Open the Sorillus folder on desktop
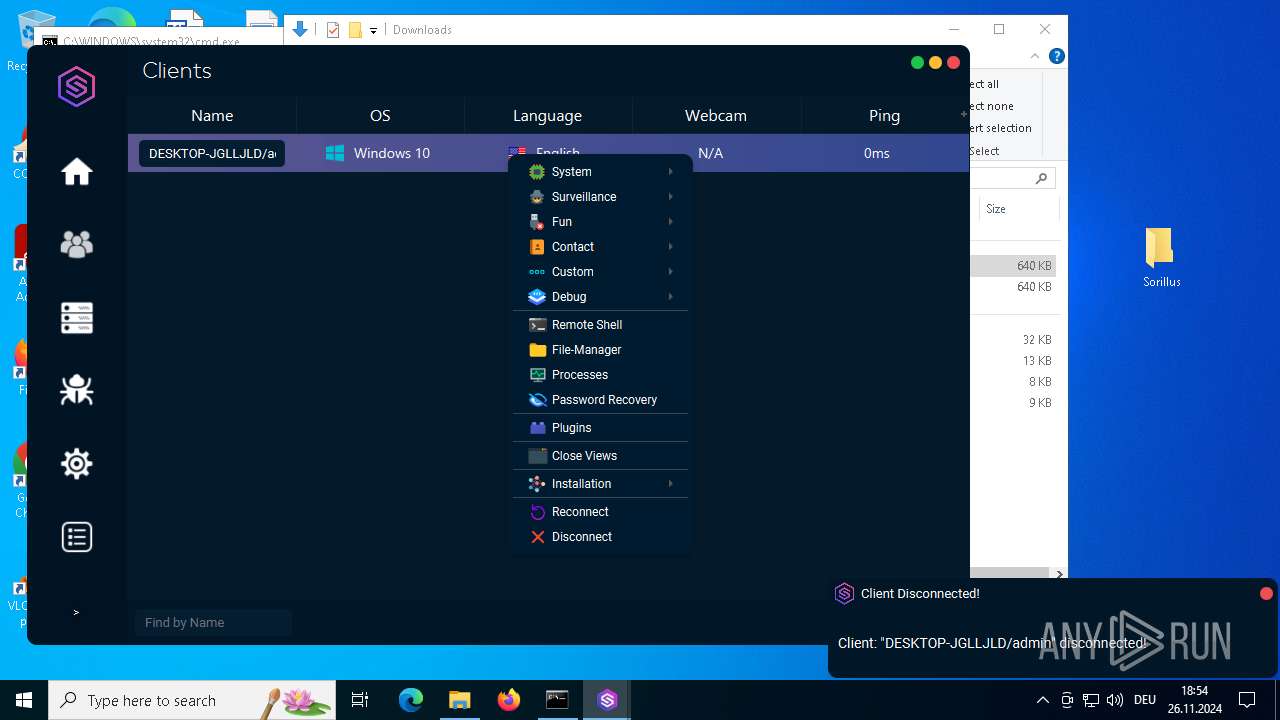 coord(1161,257)
